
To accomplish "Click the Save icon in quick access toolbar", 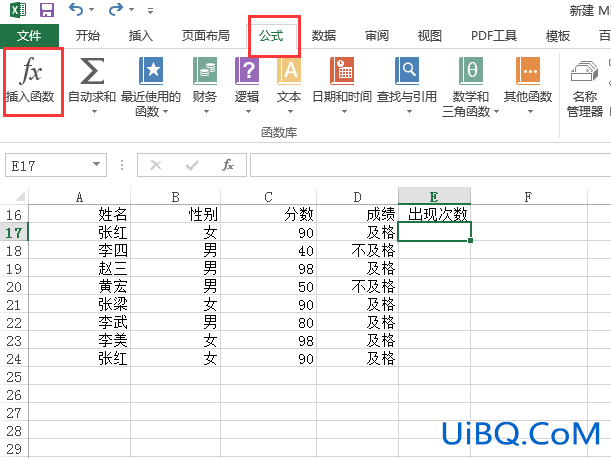I will [x=47, y=9].
